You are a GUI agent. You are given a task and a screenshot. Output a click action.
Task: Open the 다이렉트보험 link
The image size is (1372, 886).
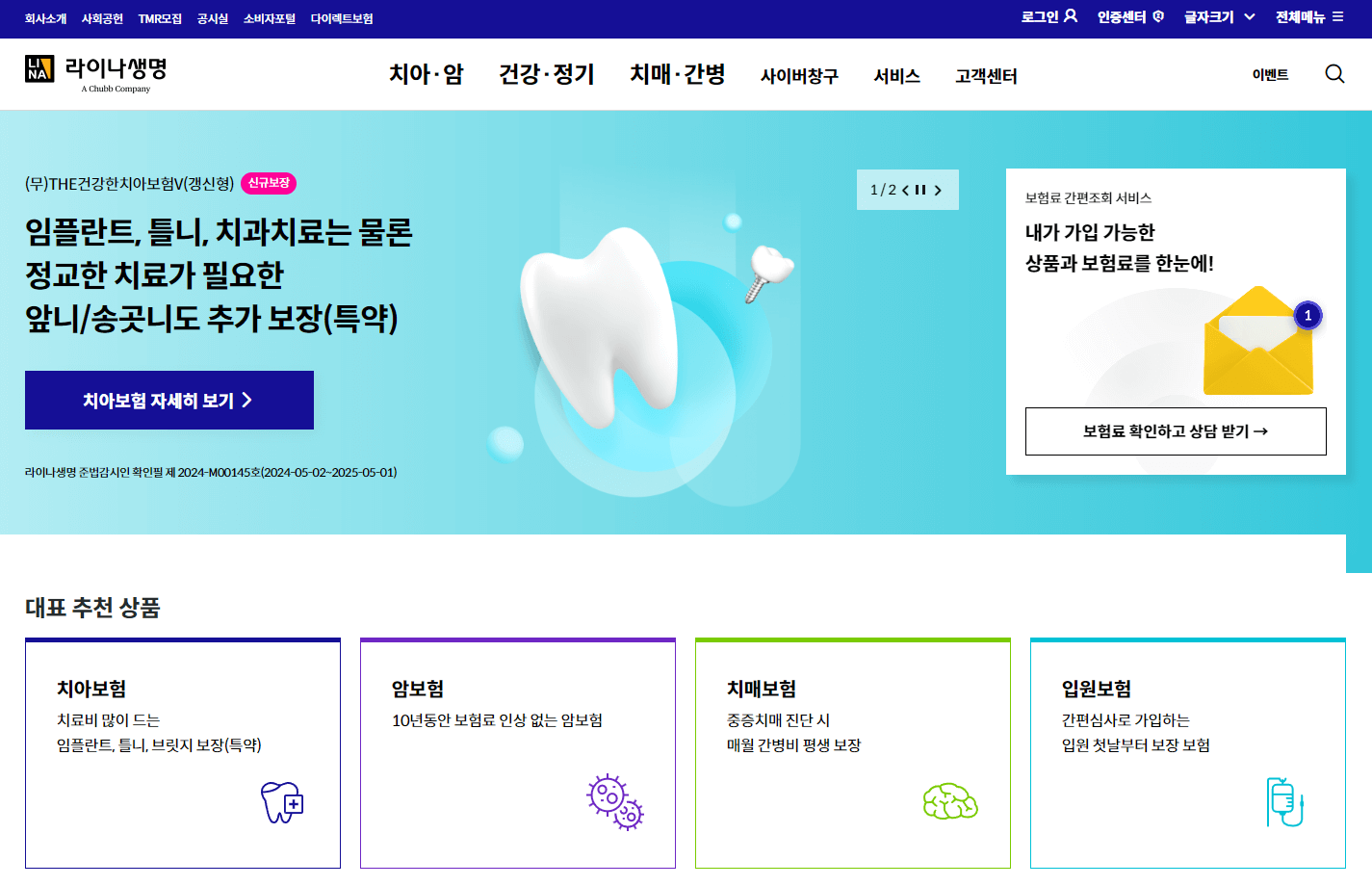click(x=342, y=18)
